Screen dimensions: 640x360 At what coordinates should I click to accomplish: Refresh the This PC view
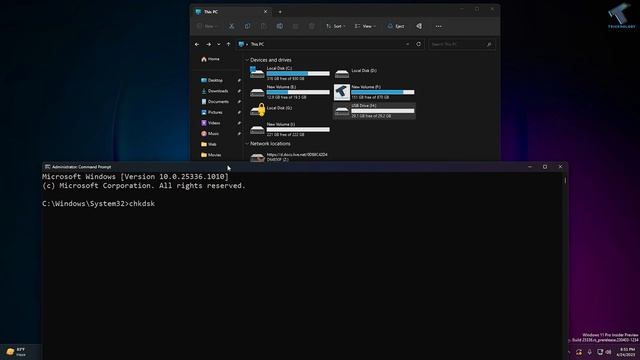pos(418,44)
